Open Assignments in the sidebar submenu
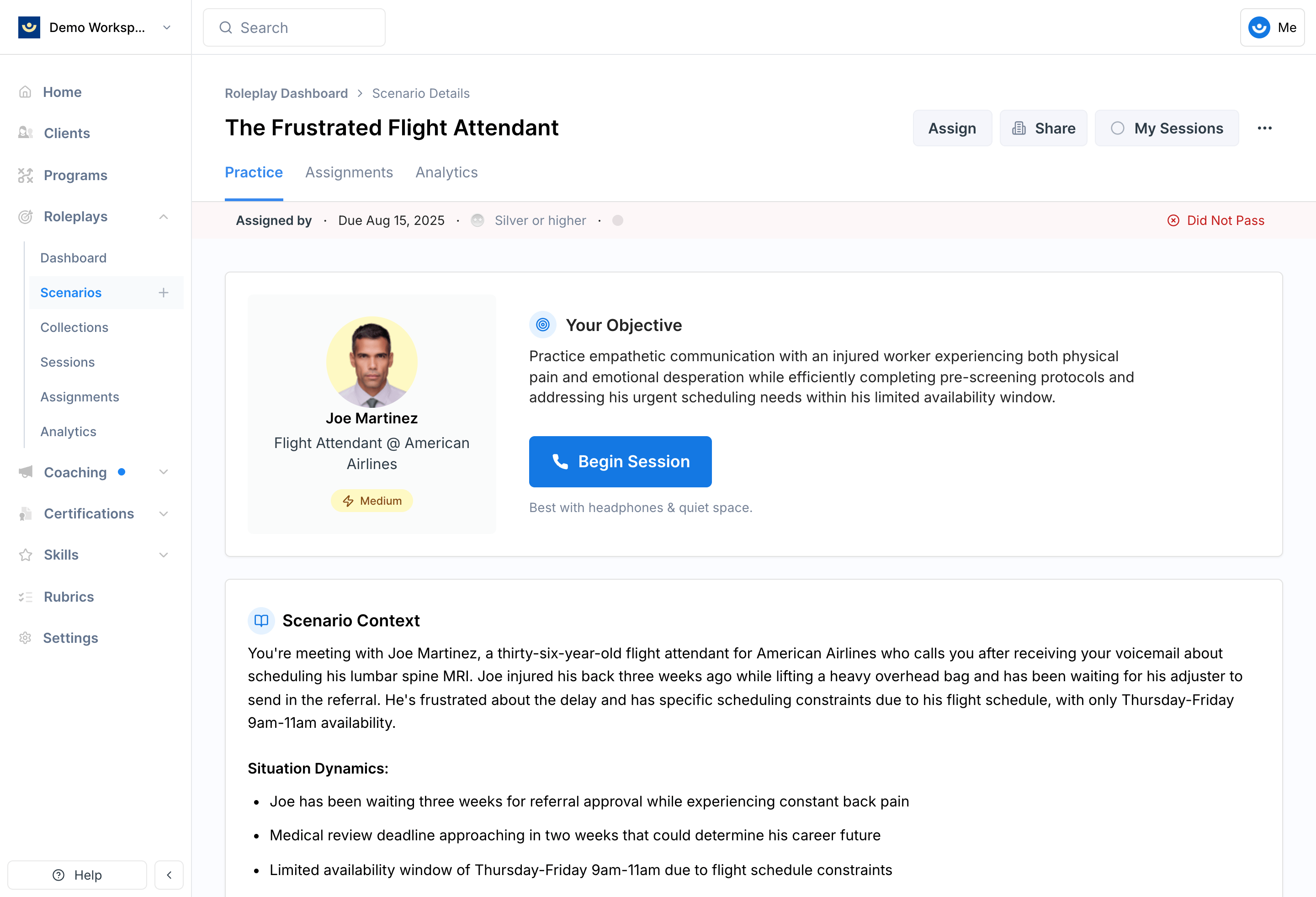Screen dimensions: 1316x897 click(80, 397)
